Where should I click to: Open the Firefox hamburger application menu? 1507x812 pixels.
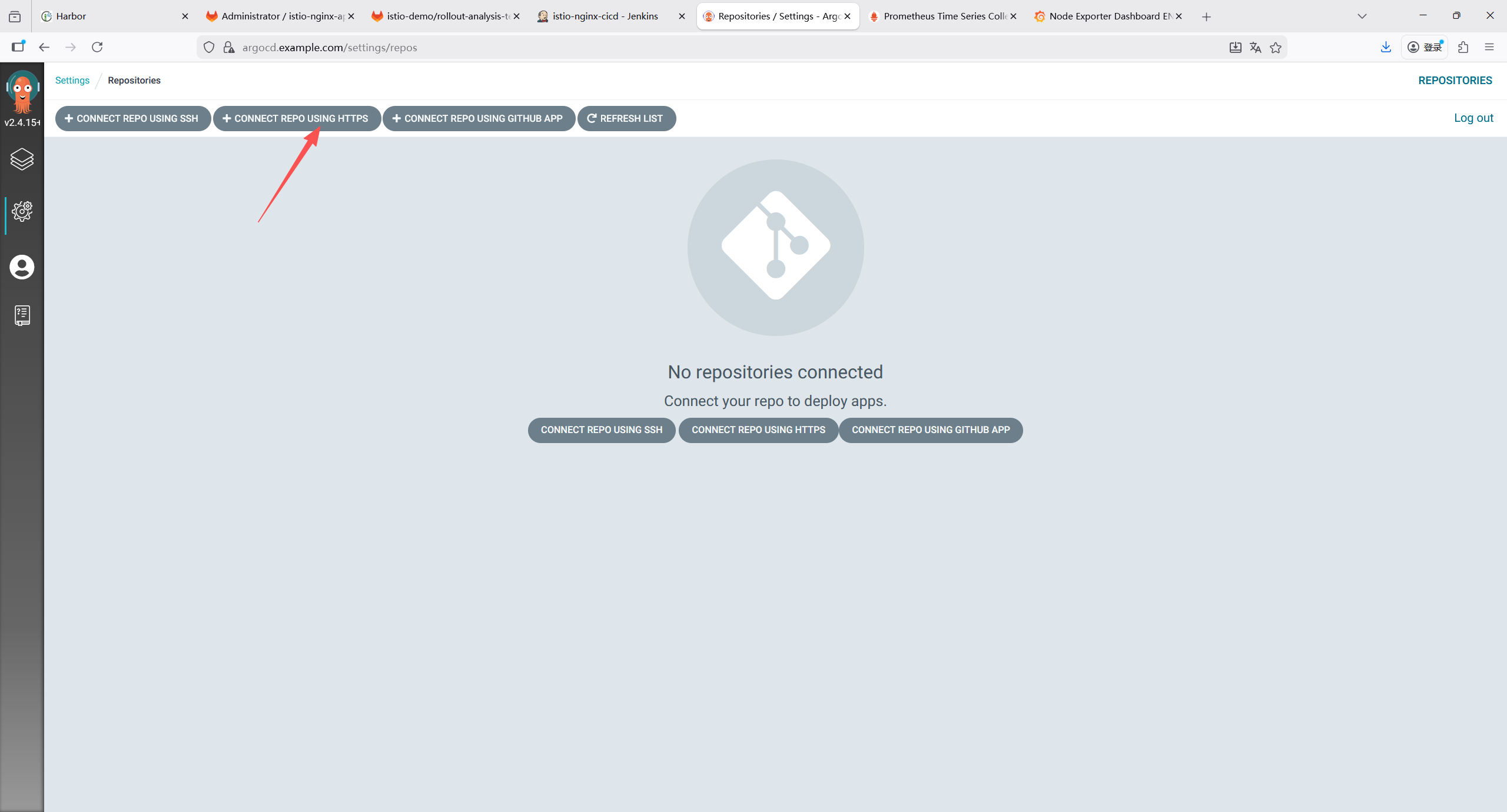[x=1489, y=47]
